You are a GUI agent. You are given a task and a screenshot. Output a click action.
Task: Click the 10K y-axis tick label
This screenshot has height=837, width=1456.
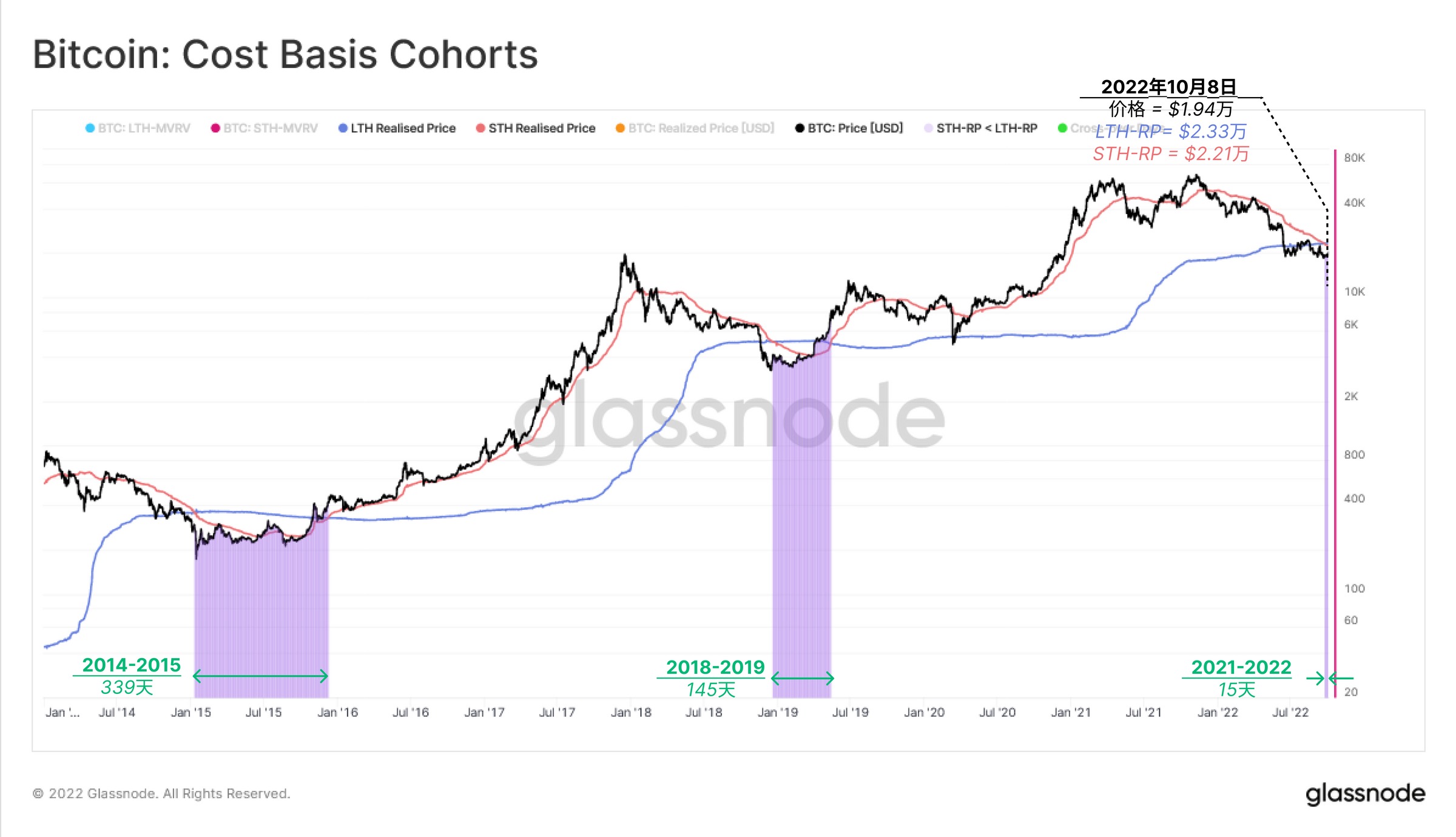(1354, 292)
